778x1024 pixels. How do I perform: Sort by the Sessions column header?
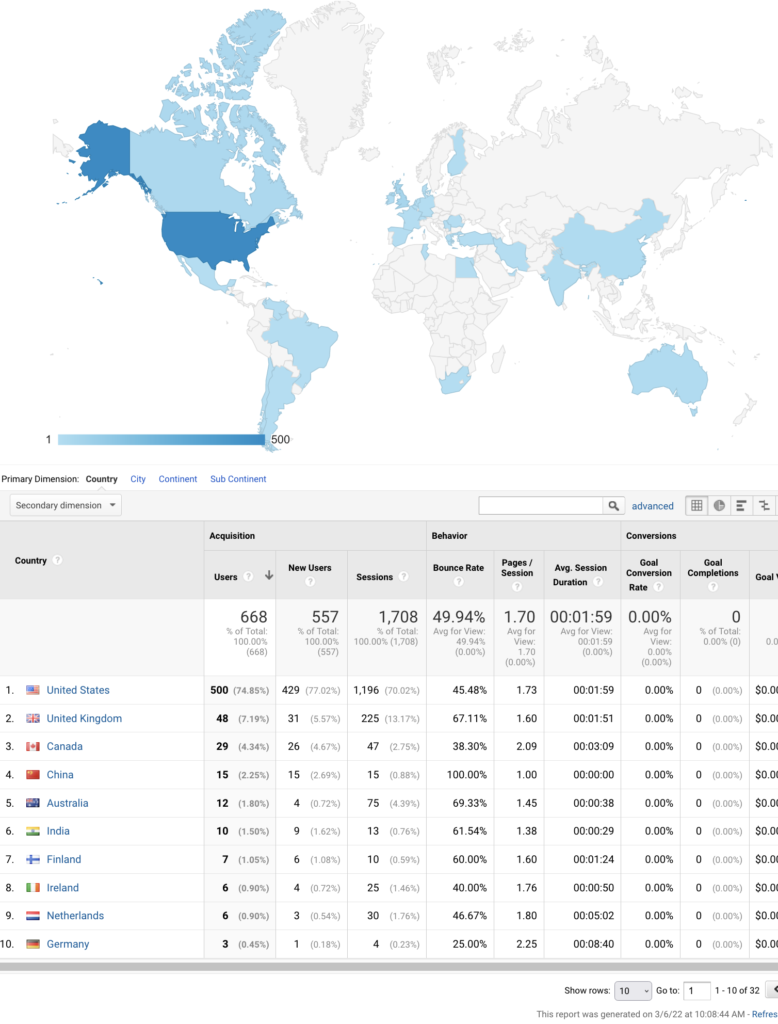tap(374, 577)
